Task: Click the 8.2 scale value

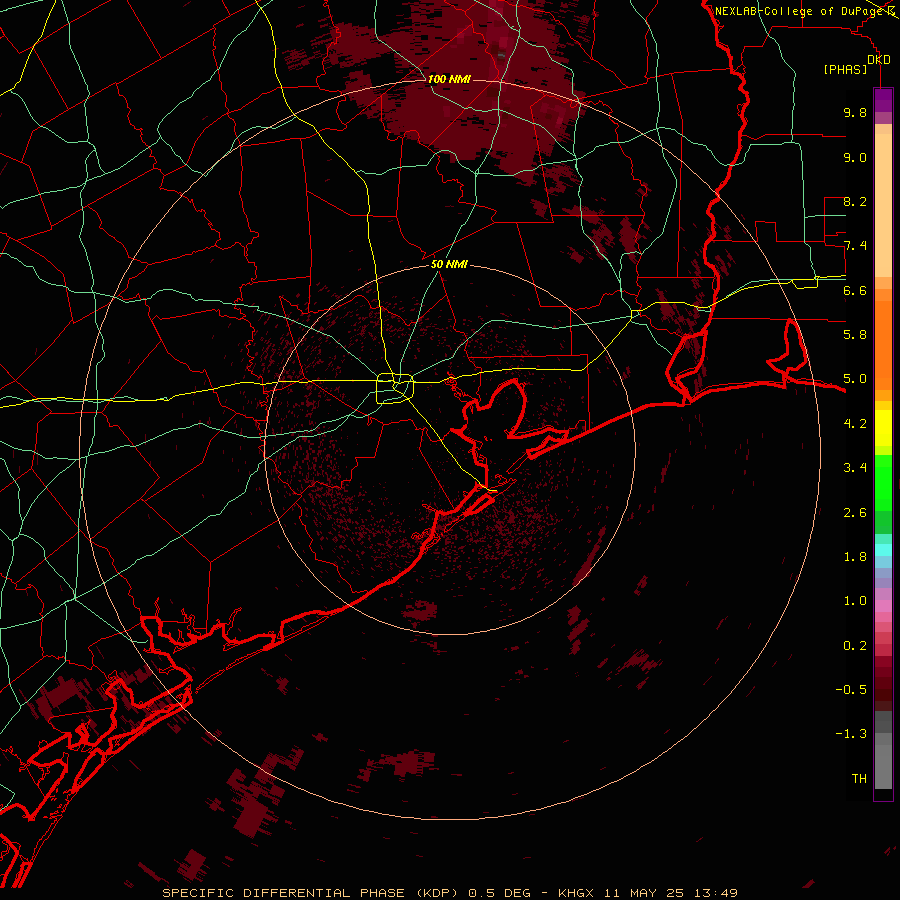Action: [855, 201]
